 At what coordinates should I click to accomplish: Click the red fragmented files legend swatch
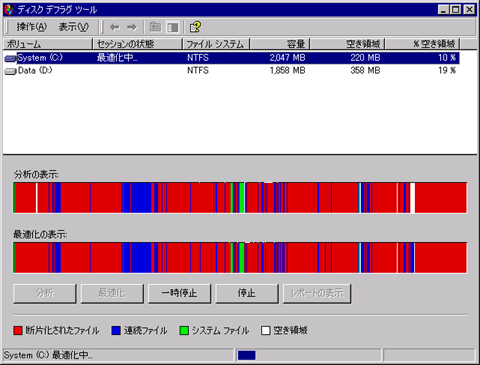[x=18, y=331]
